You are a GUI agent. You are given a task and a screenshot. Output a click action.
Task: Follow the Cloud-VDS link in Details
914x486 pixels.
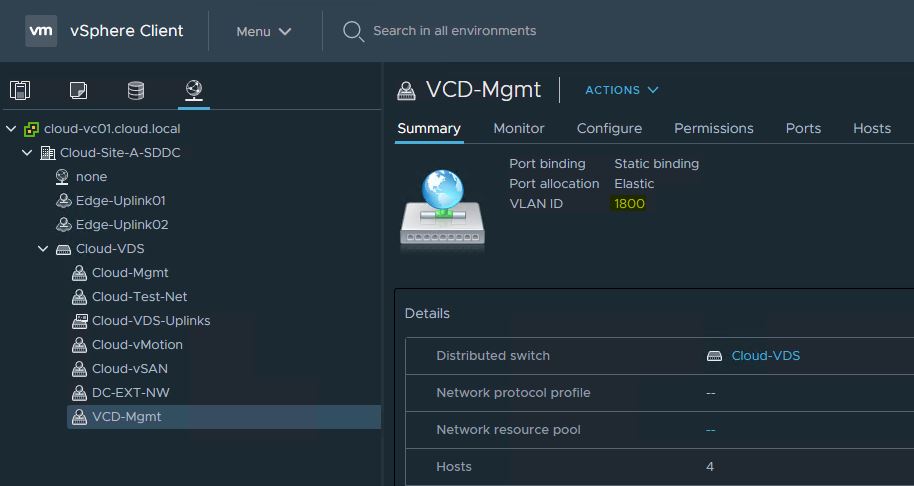[x=765, y=356]
